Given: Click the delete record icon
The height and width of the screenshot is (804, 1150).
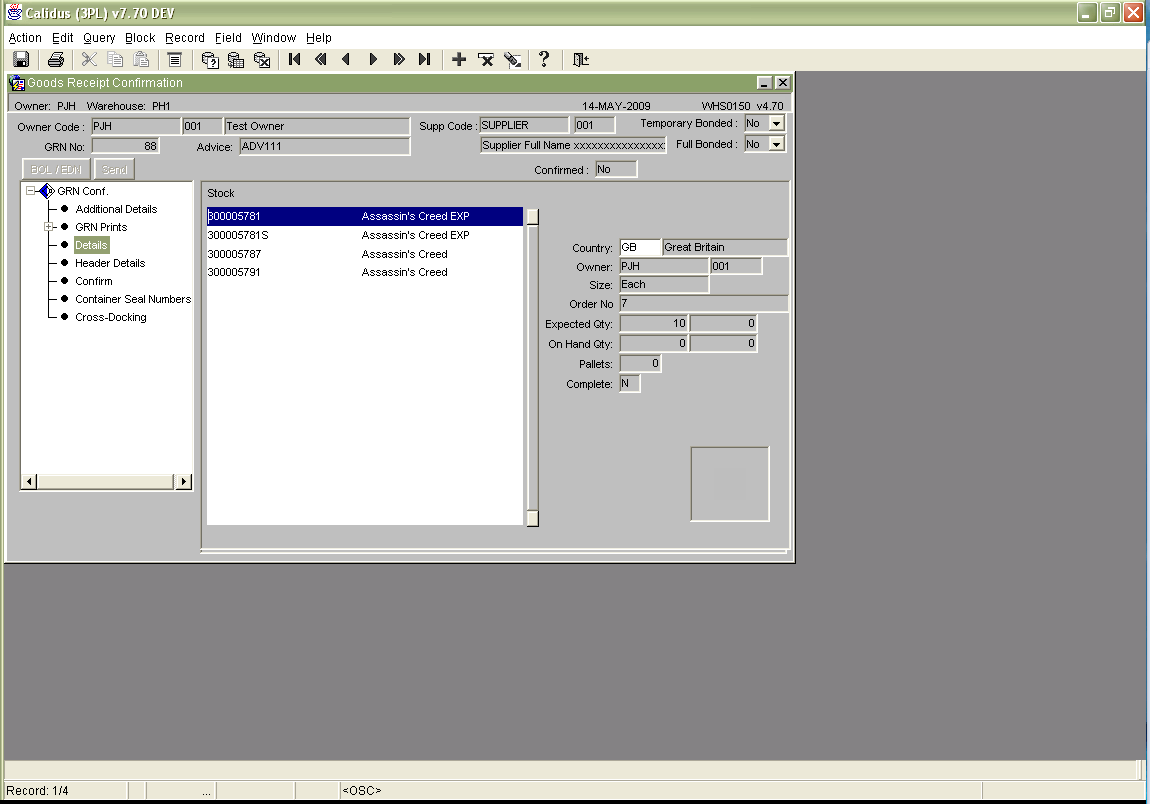Looking at the screenshot, I should [x=486, y=59].
